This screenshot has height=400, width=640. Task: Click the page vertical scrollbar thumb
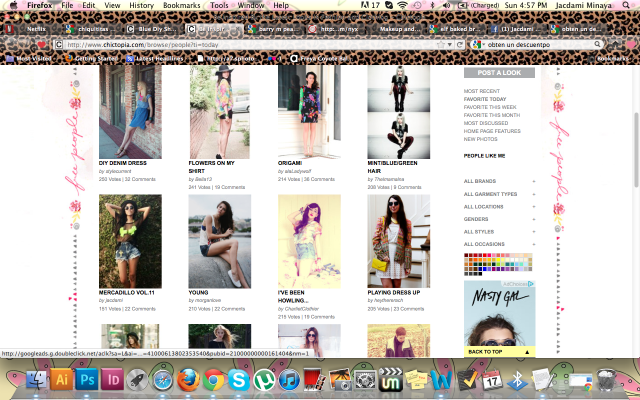coord(636,149)
